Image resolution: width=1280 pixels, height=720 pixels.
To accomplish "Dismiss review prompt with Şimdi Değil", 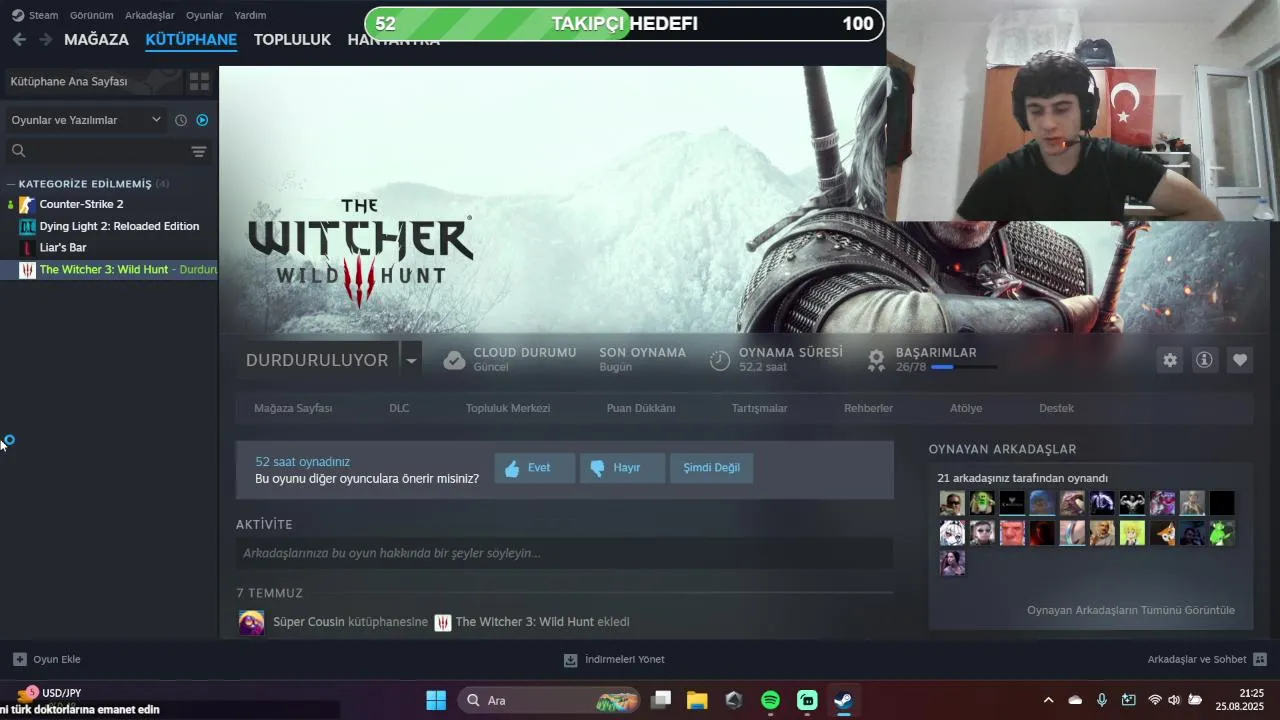I will point(711,468).
